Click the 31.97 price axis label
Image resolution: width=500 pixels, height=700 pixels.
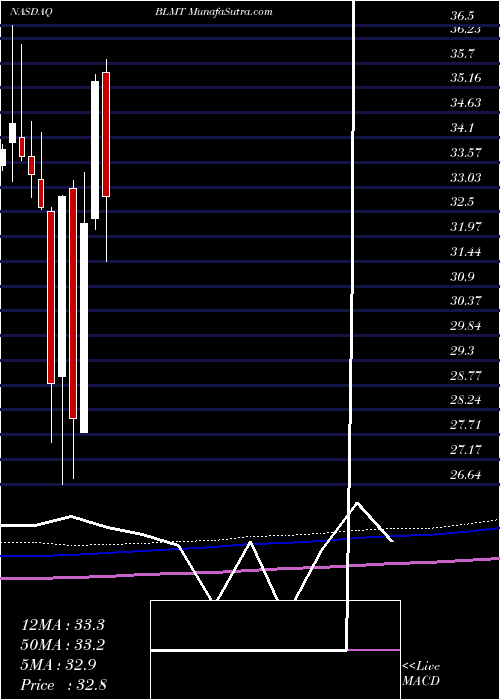(x=466, y=227)
